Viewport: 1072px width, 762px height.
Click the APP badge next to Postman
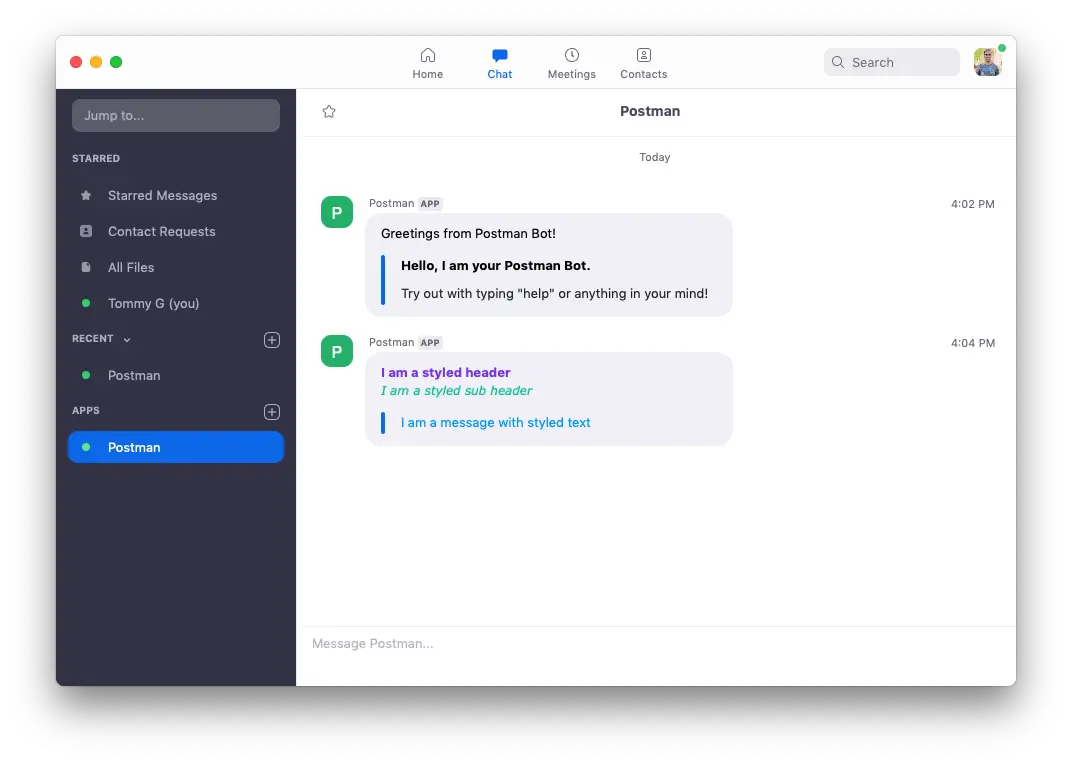[x=430, y=203]
